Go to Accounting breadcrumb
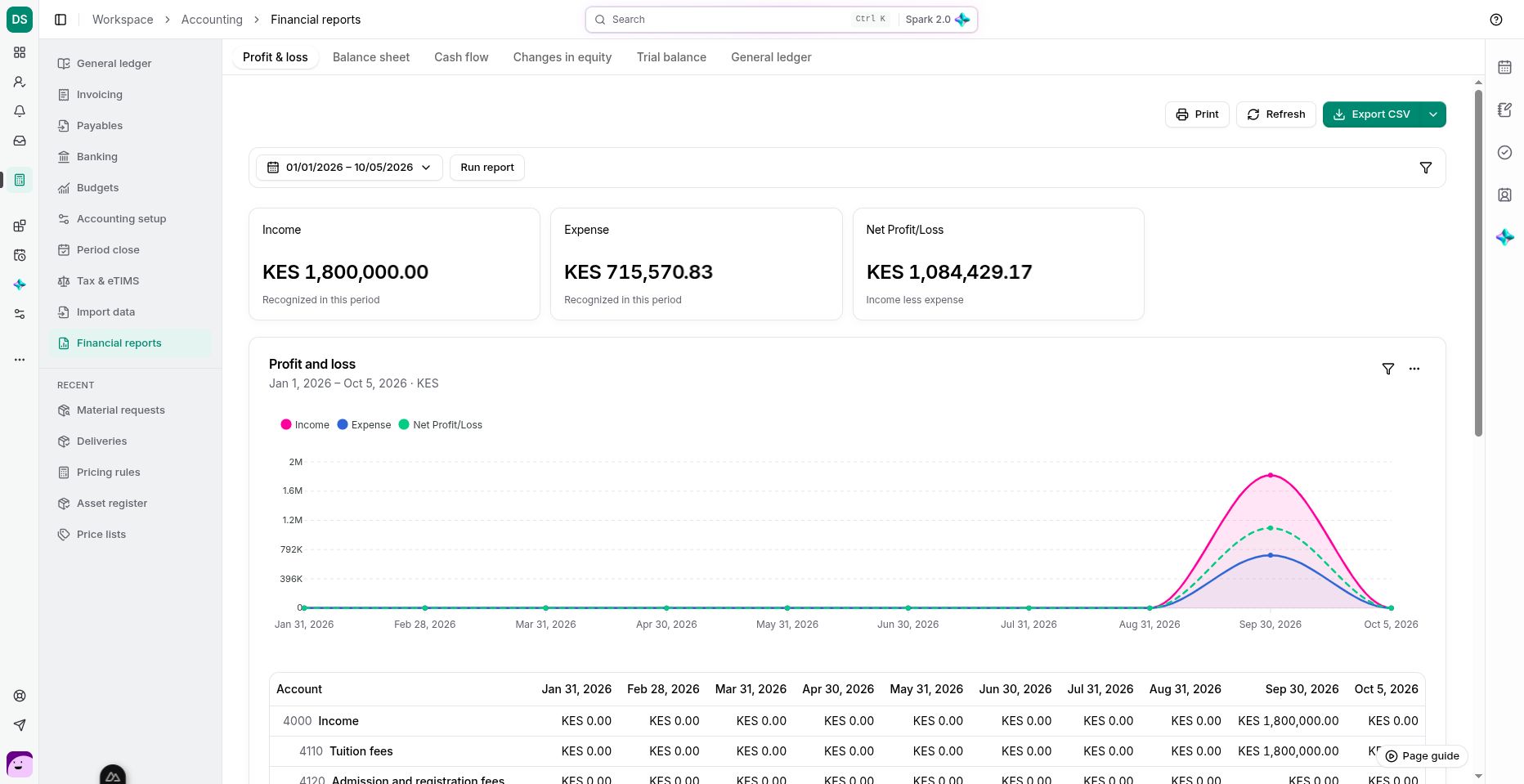 [212, 20]
